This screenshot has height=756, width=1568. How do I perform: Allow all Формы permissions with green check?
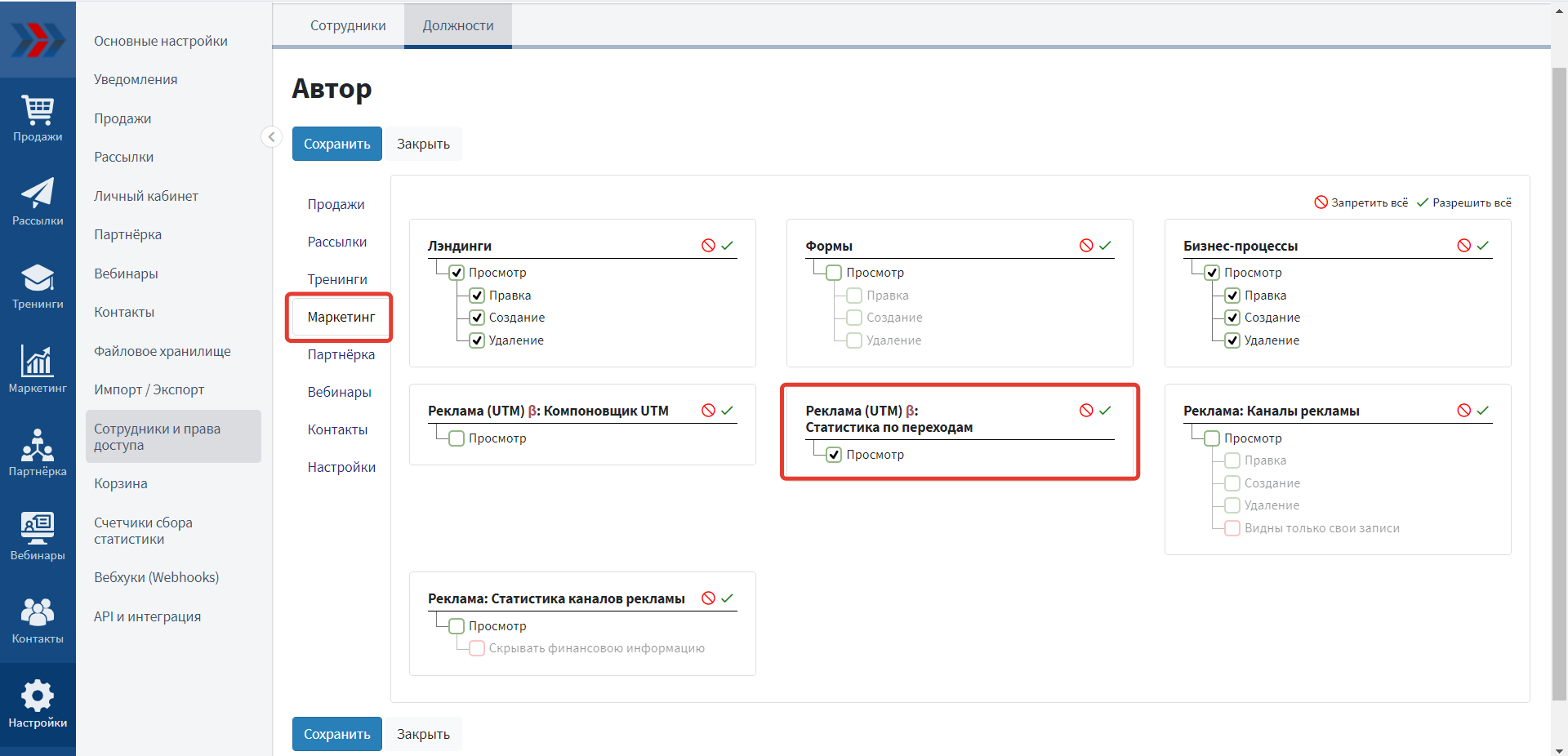click(1105, 246)
